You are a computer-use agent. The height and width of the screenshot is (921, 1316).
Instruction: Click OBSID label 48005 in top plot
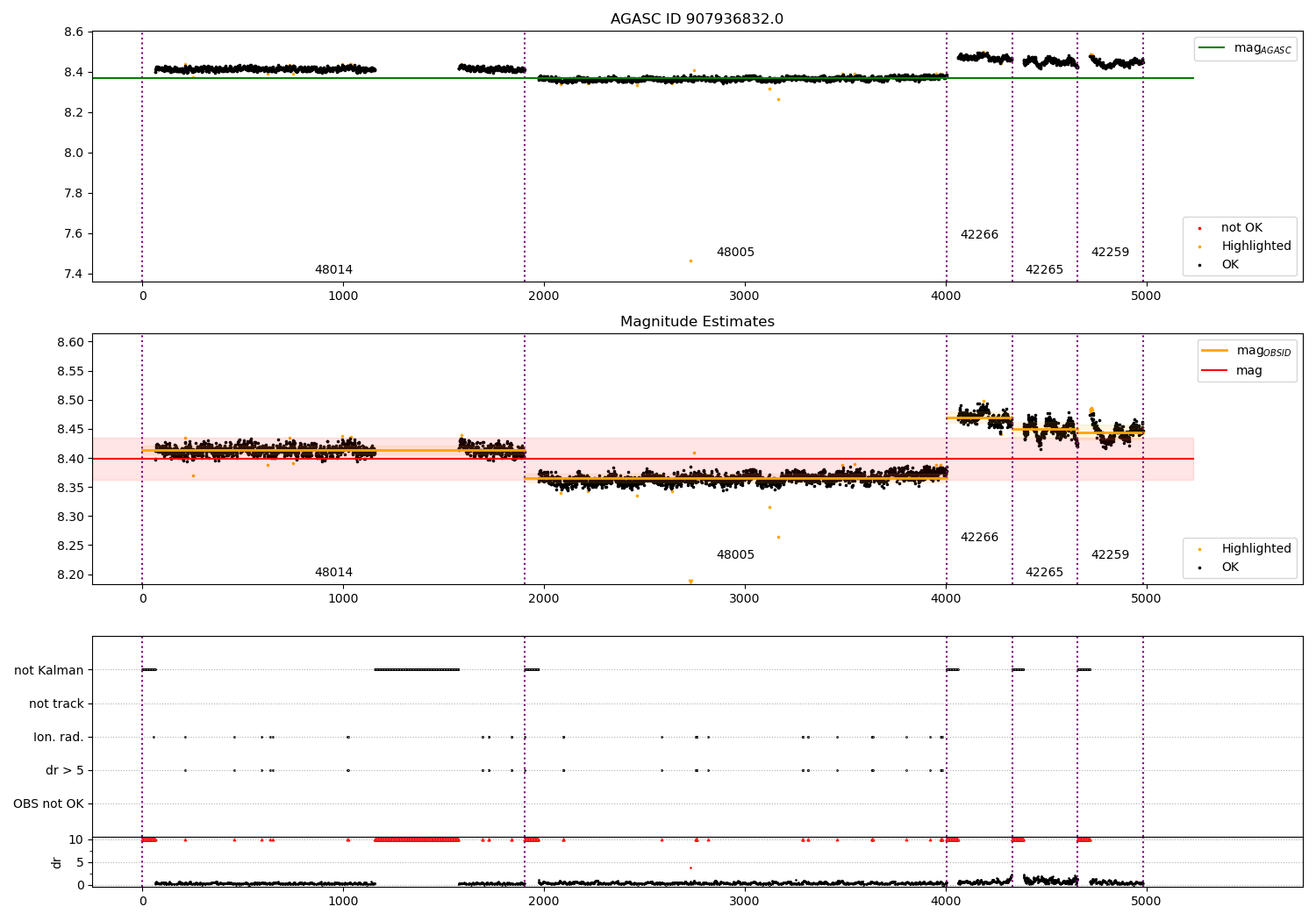coord(735,253)
